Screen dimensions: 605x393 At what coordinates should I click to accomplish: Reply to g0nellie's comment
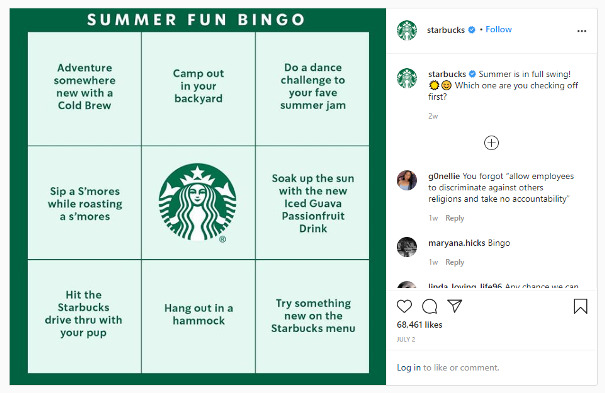tap(455, 218)
